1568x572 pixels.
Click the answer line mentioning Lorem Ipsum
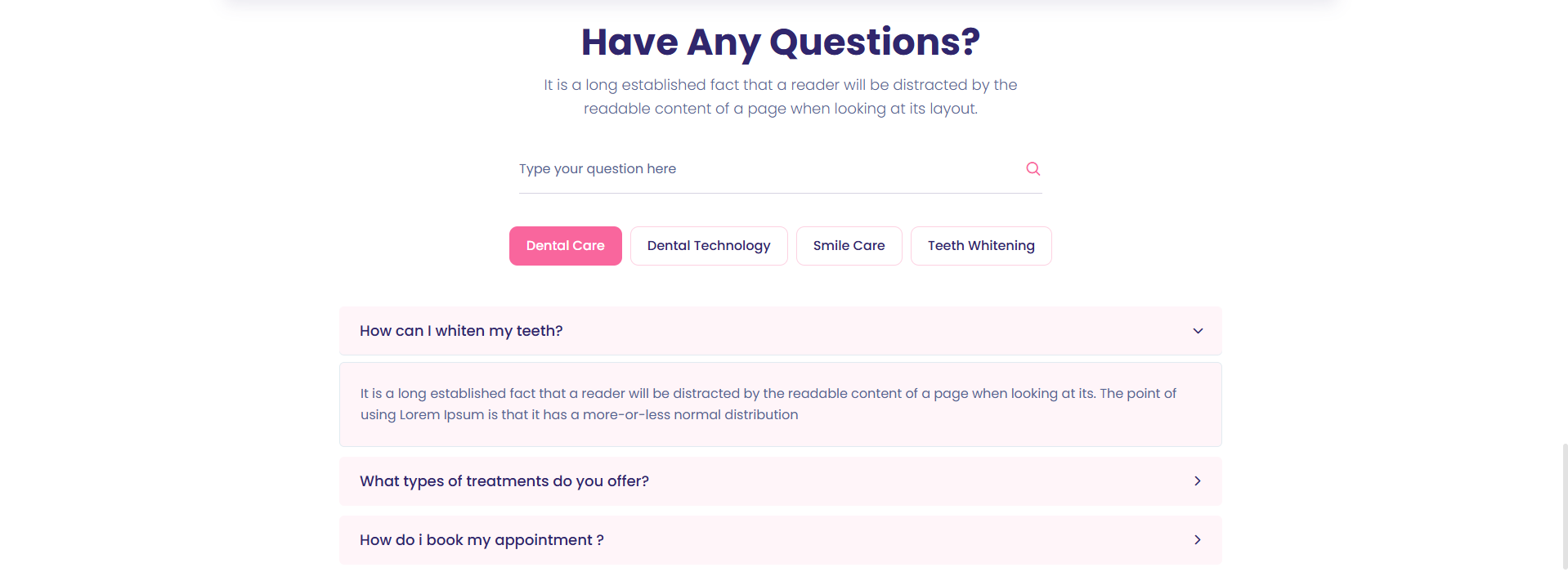click(x=579, y=415)
